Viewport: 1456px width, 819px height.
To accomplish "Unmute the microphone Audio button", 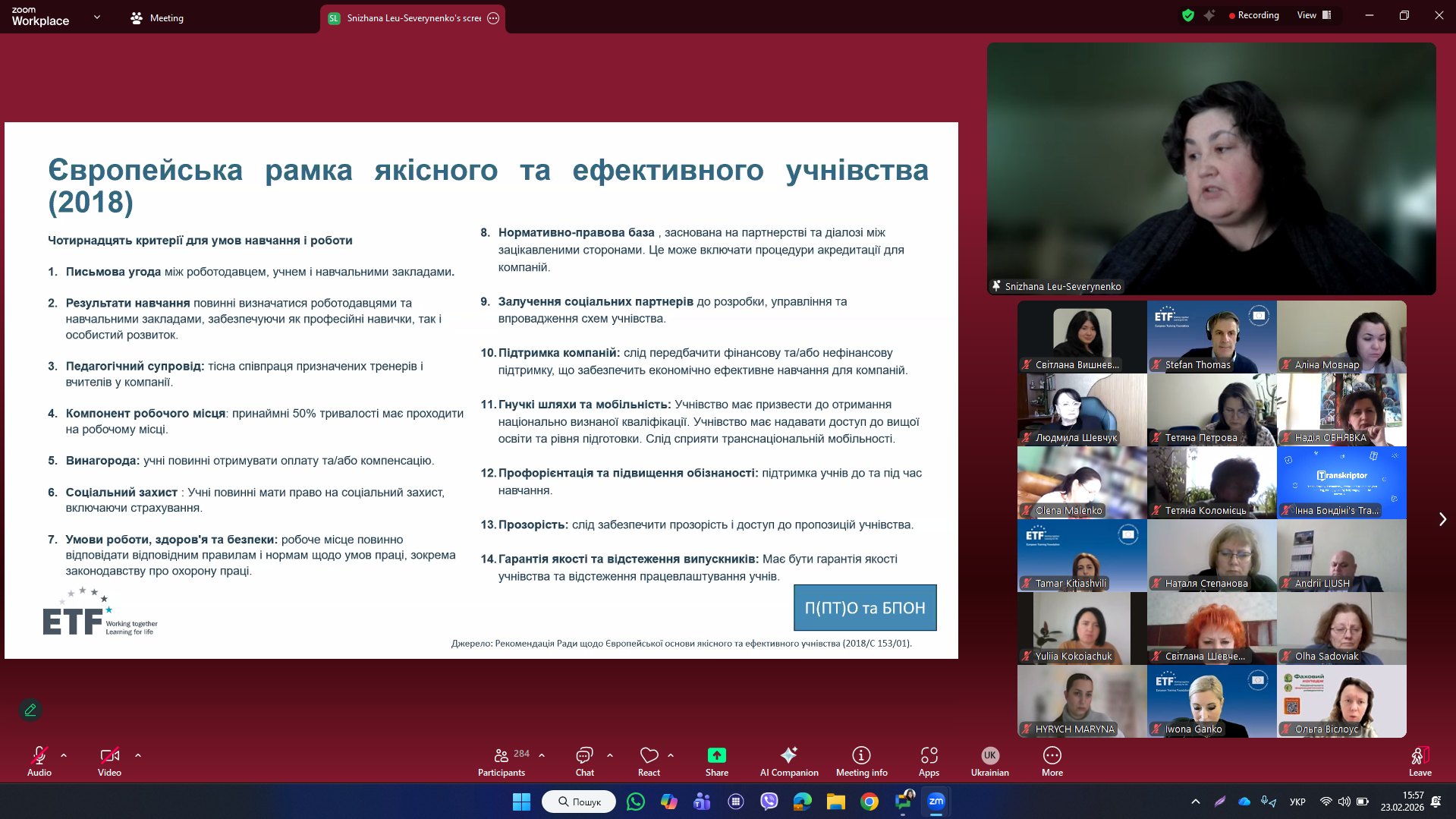I will click(39, 761).
